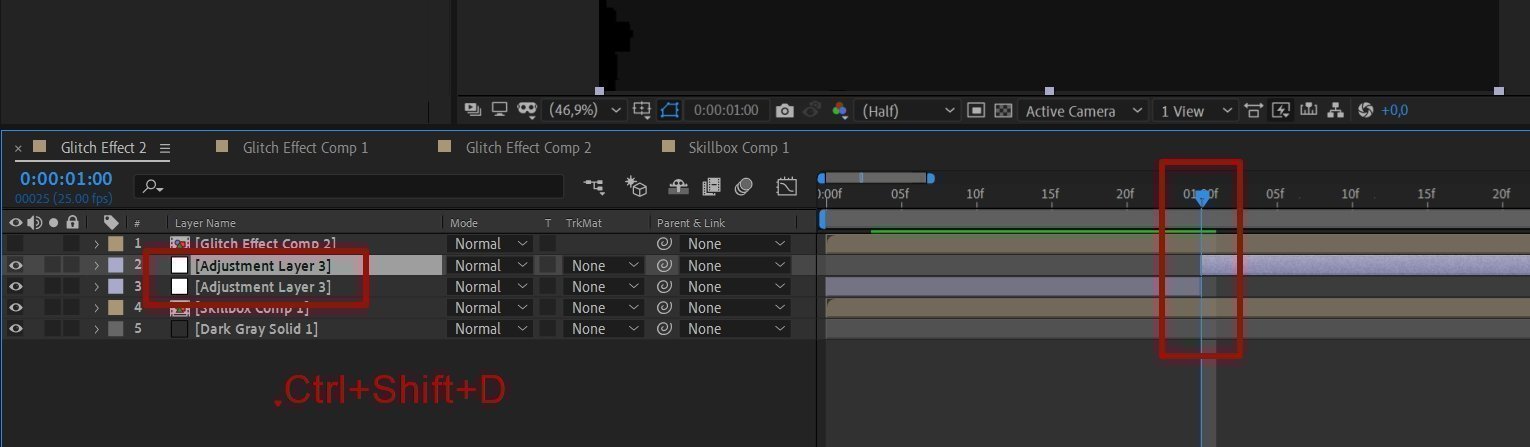This screenshot has width=1530, height=447.
Task: Open Timeline button in viewer bar
Action: tap(1308, 110)
